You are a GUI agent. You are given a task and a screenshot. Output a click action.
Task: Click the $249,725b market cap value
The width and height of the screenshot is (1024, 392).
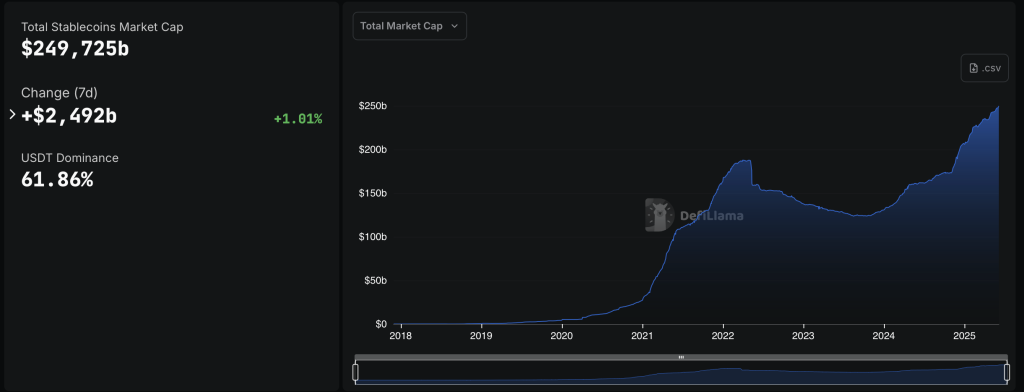pos(75,48)
